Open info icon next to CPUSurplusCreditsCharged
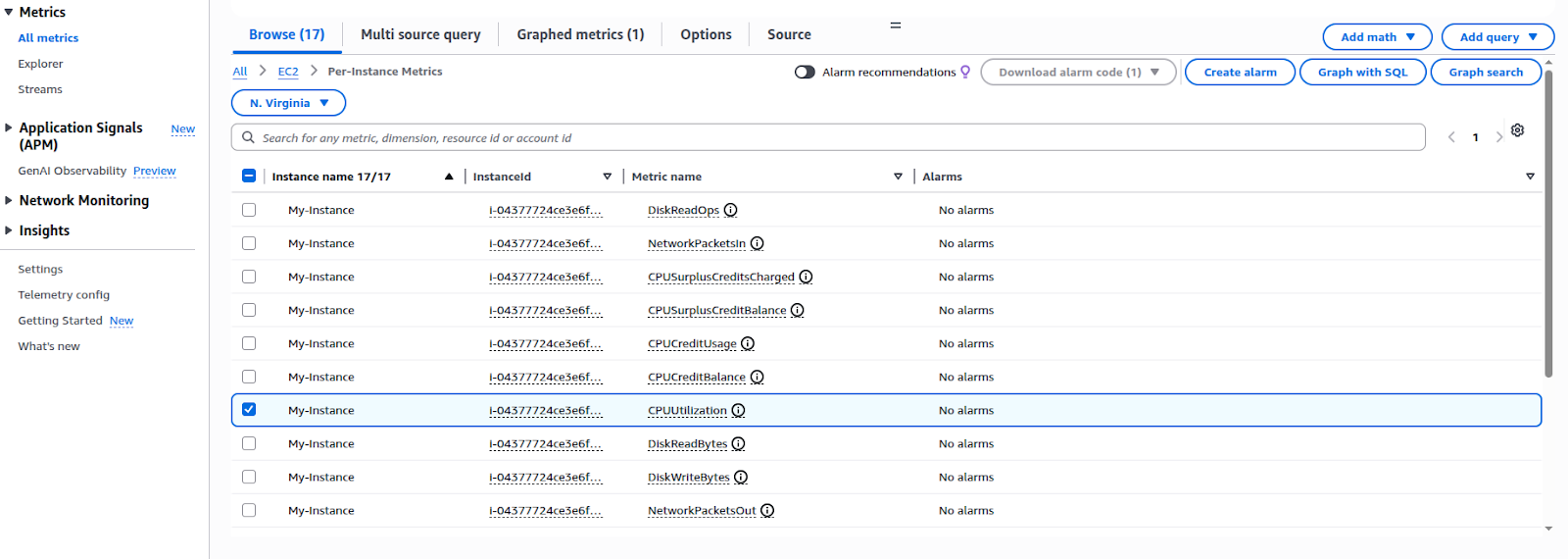The height and width of the screenshot is (559, 1568). 806,277
